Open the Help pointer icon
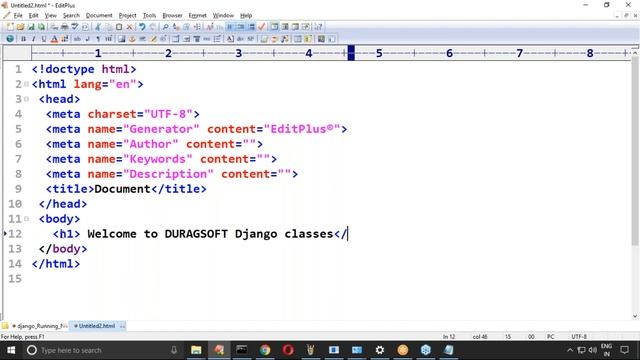The width and height of the screenshot is (640, 360). (319, 27)
